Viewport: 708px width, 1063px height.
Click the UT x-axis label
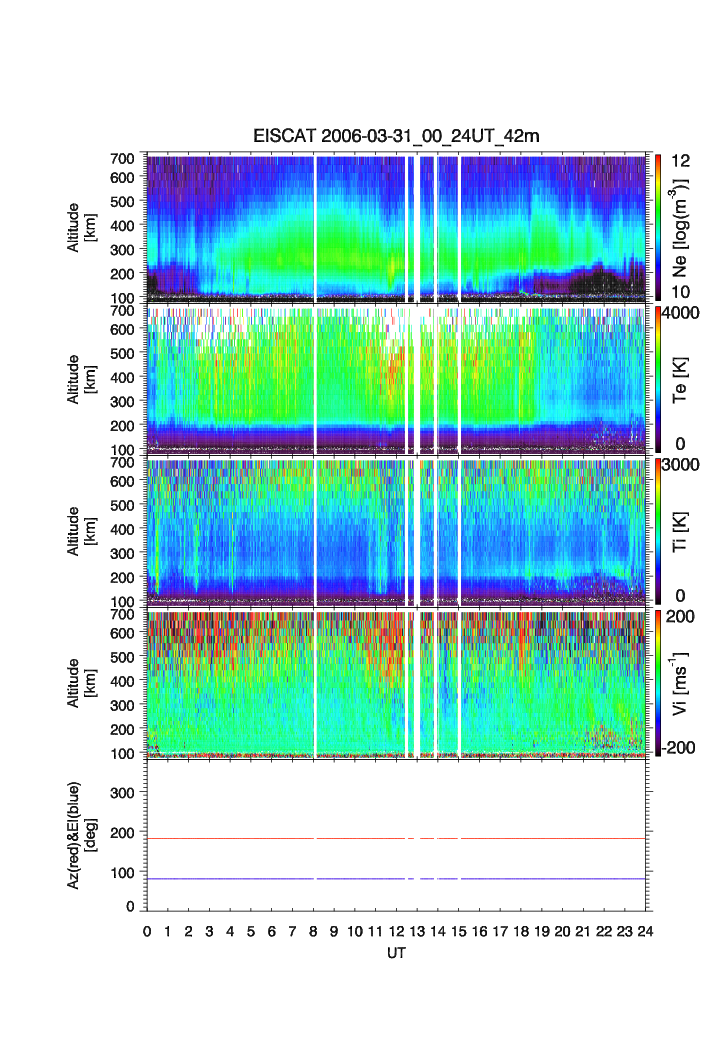tap(397, 953)
